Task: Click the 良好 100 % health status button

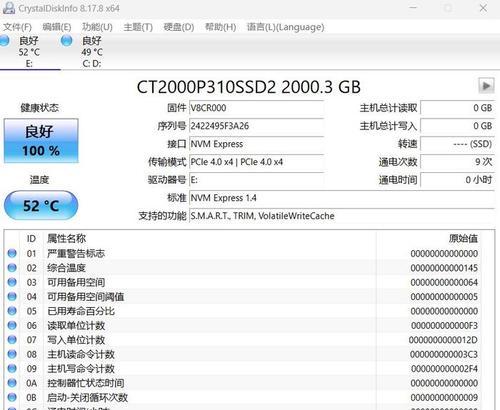Action: point(41,141)
